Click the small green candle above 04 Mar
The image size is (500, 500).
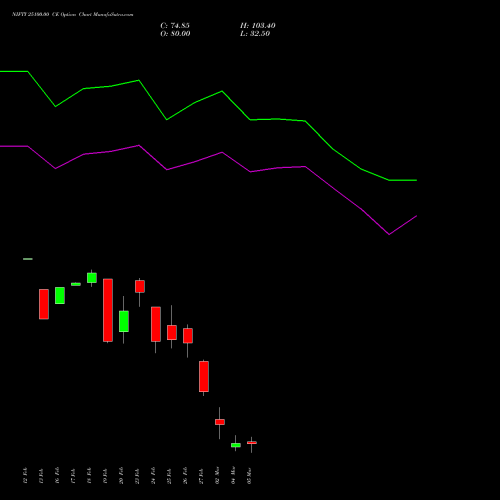tap(236, 445)
